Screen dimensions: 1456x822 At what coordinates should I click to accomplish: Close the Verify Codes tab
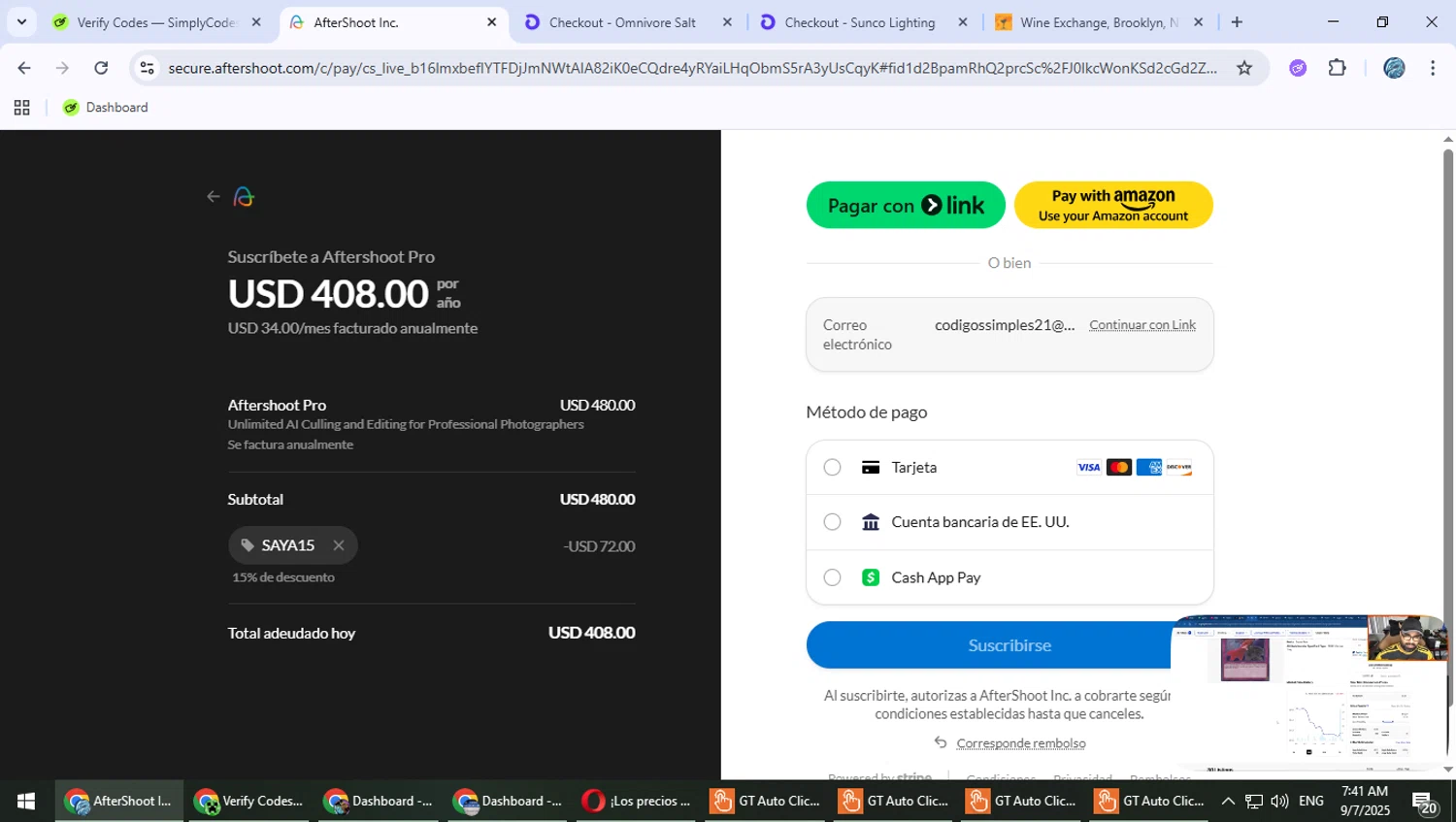(256, 22)
